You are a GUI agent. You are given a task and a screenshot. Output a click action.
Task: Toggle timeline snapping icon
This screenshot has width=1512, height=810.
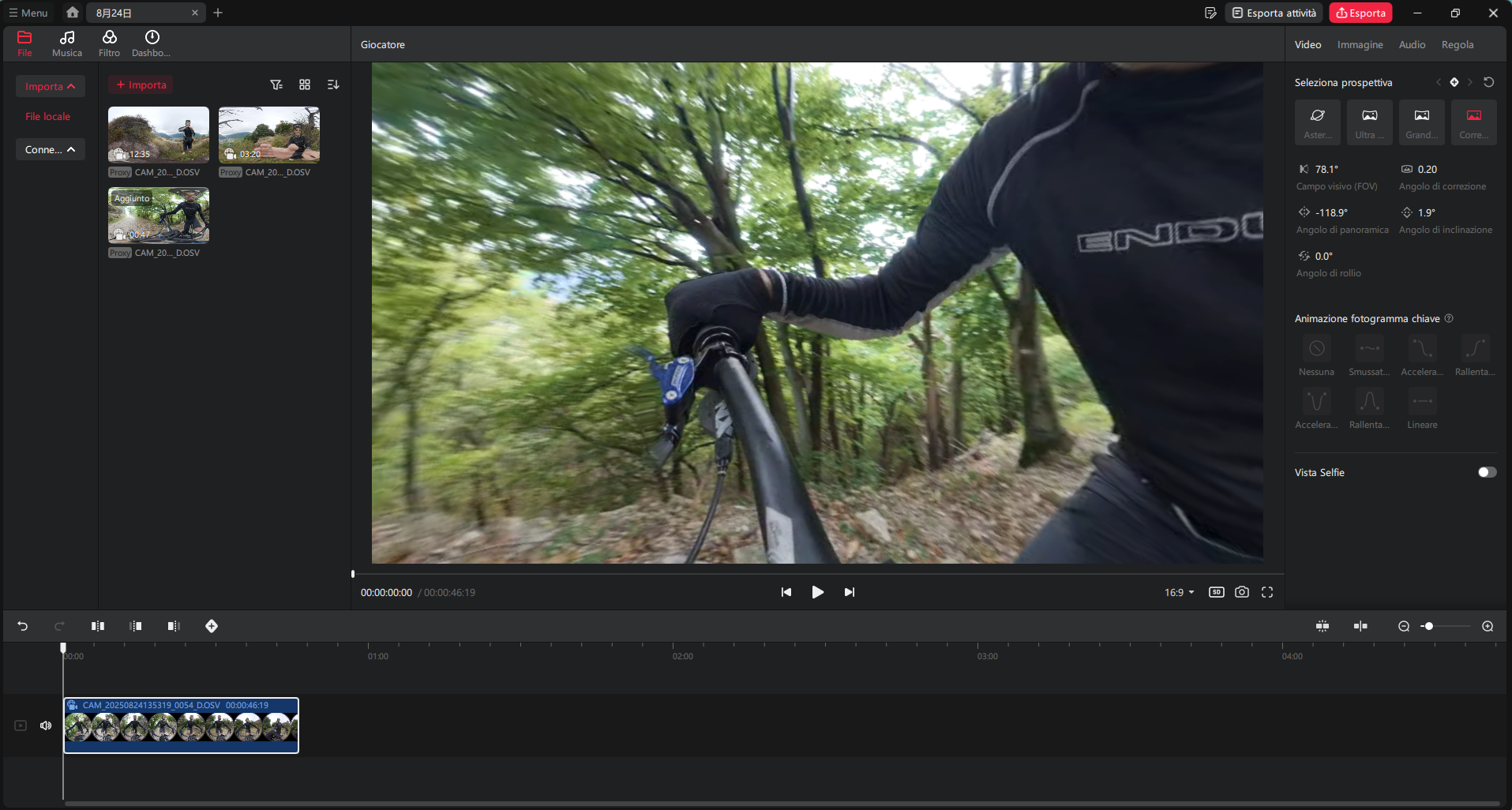[1323, 626]
